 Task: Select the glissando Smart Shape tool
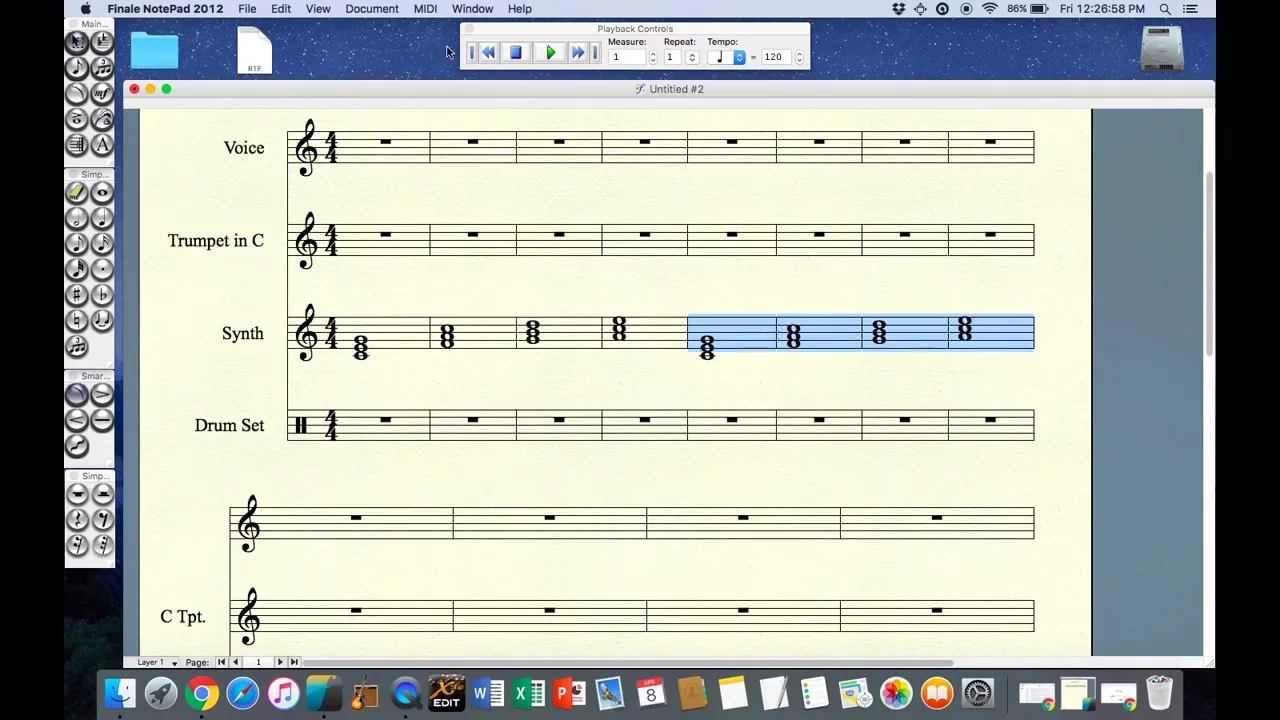(x=77, y=446)
